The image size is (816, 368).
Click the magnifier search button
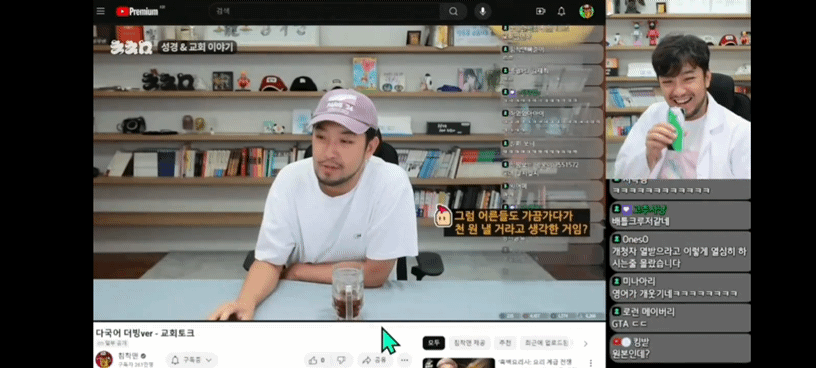tap(453, 11)
